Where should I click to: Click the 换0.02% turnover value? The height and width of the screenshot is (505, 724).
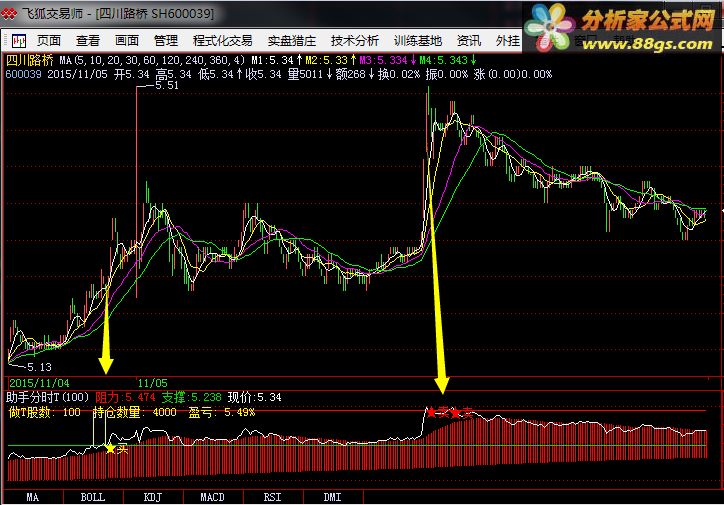point(399,74)
